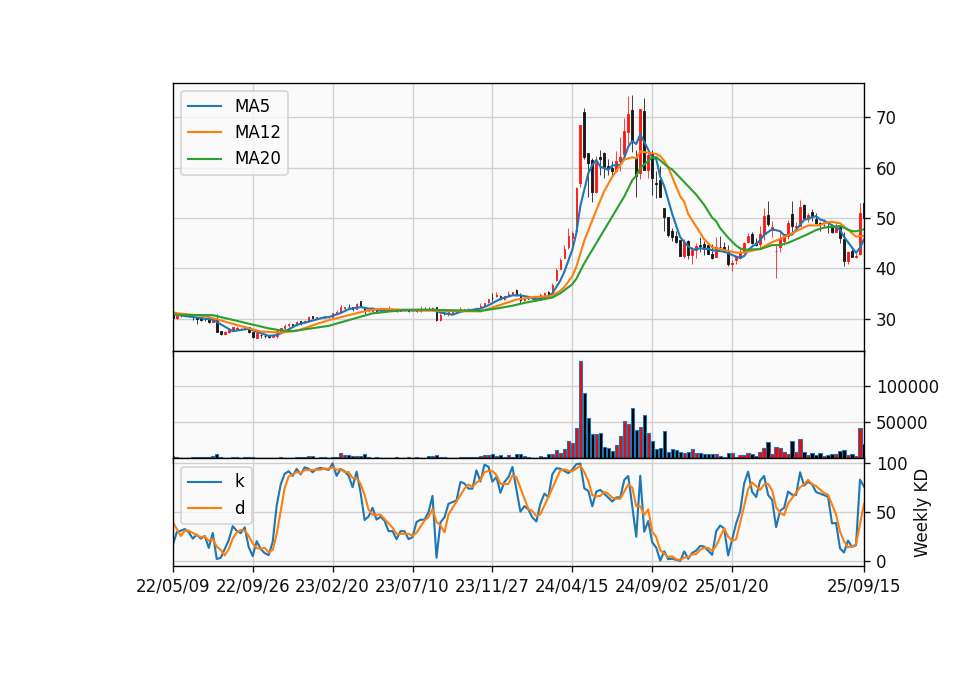960x690 pixels.
Task: Click the MA20 legend label
Action: [257, 158]
